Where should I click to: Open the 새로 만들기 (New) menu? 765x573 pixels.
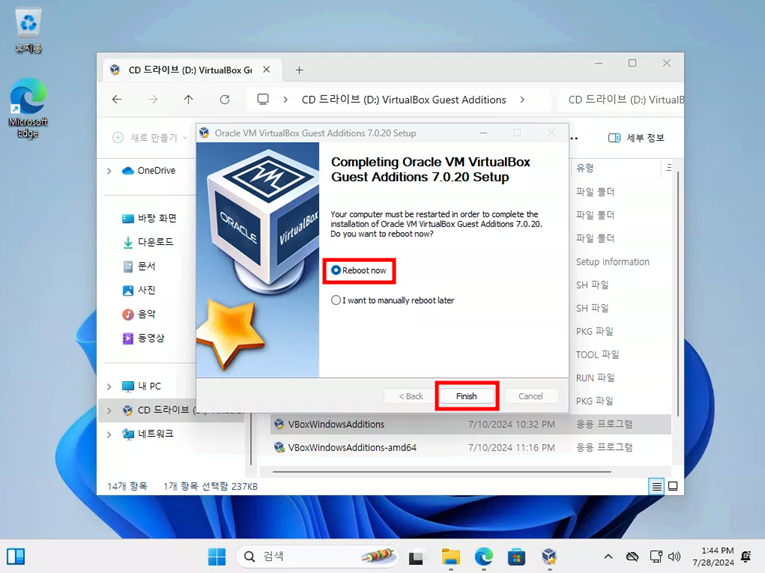click(150, 138)
